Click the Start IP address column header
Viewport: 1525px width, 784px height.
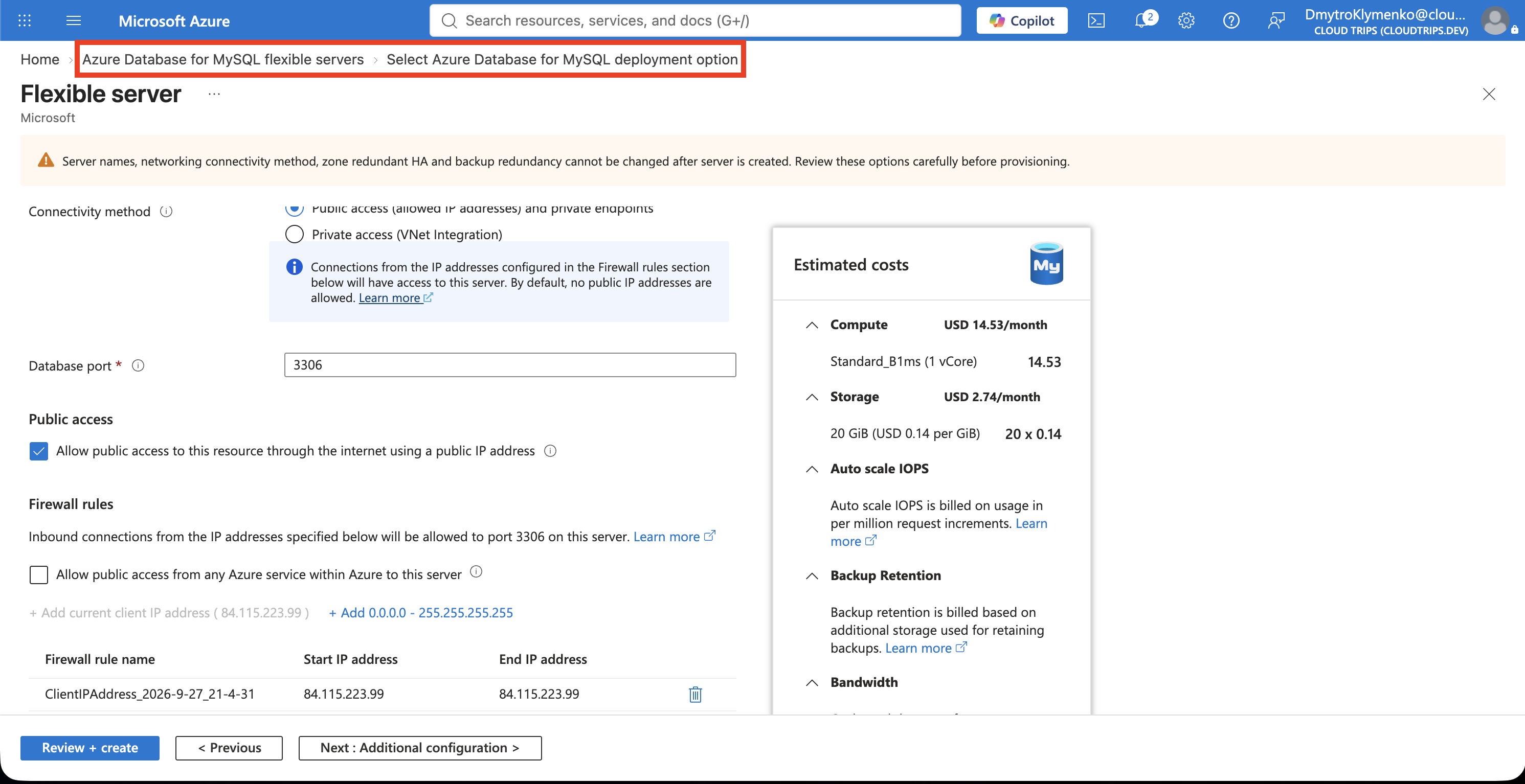tap(350, 659)
